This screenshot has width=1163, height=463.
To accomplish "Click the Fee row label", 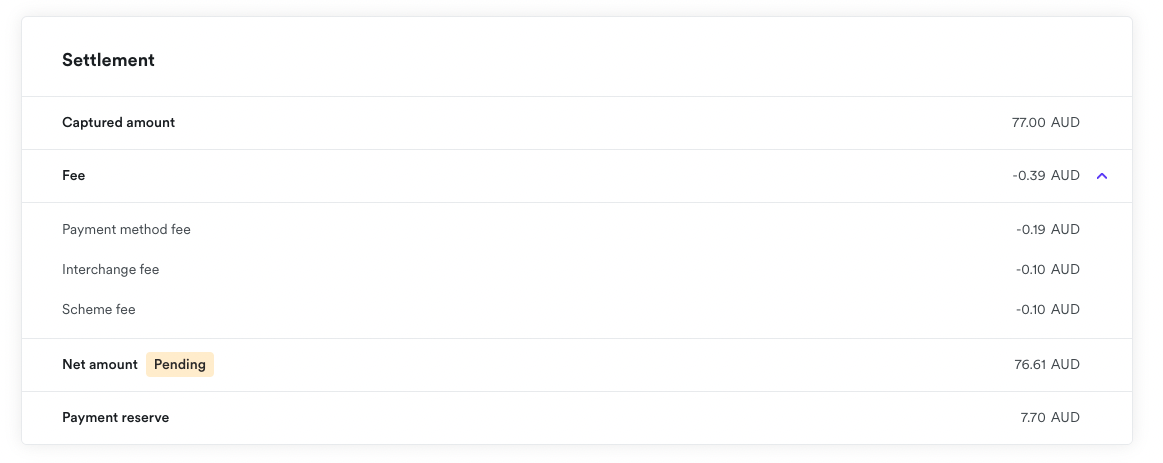I will point(74,176).
